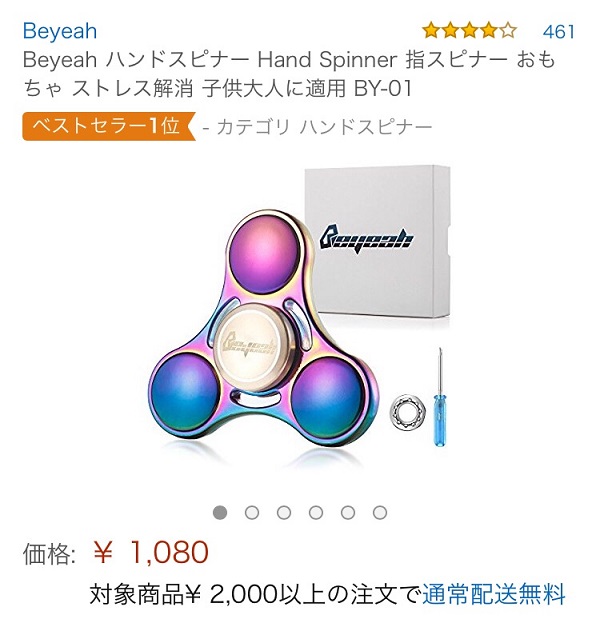Click the product title text Beyeah ハンドスピナー

tap(136, 60)
